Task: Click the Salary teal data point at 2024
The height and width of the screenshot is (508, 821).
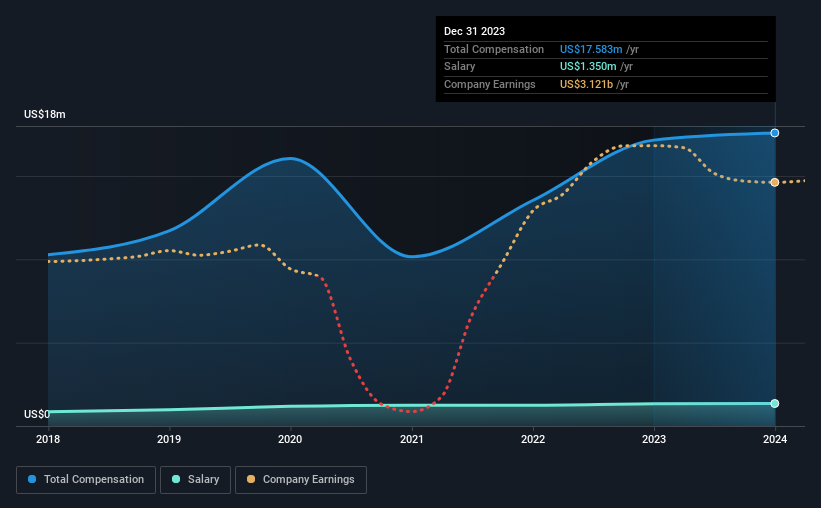Action: (774, 403)
